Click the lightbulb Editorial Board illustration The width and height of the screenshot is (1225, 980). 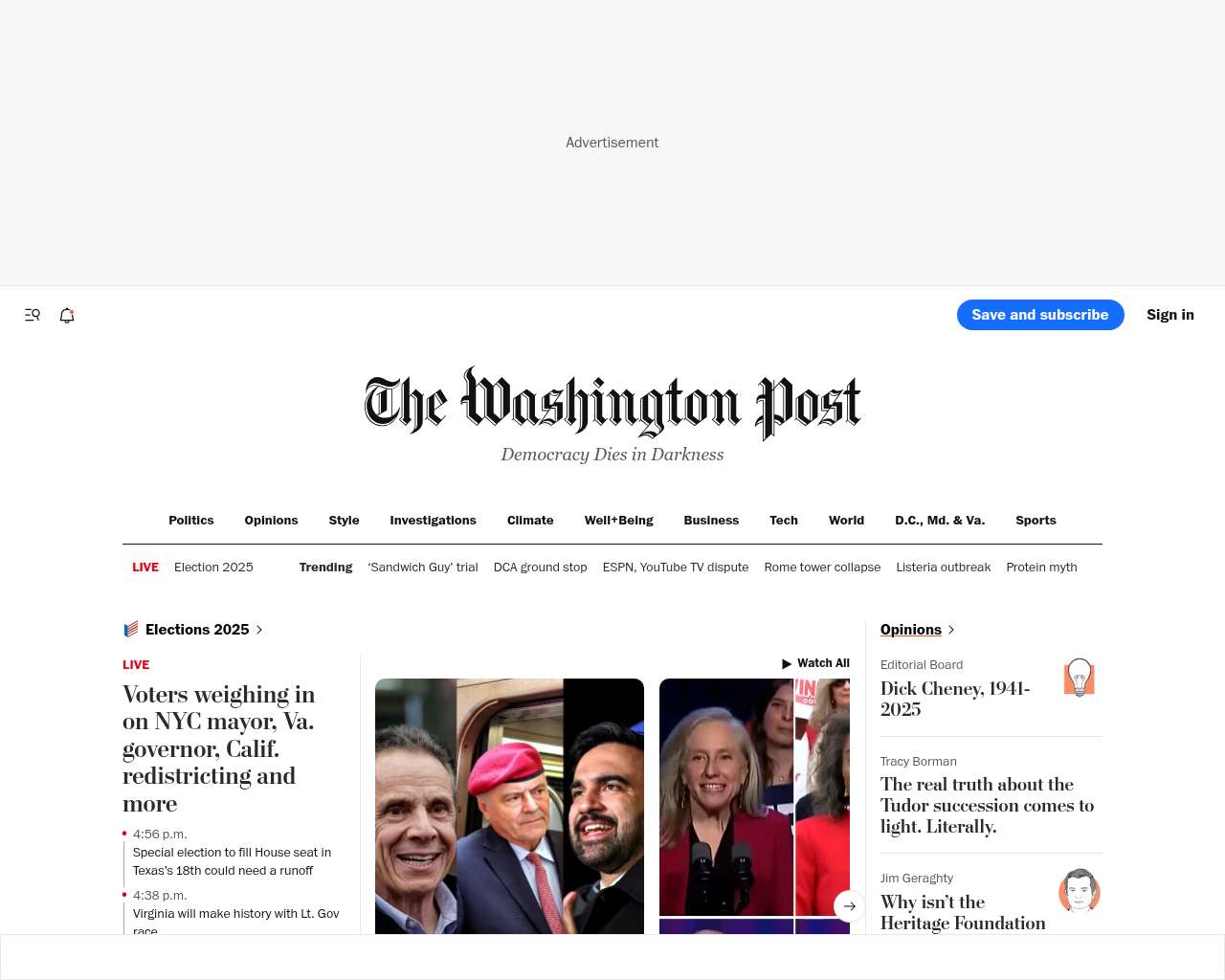coord(1079,678)
